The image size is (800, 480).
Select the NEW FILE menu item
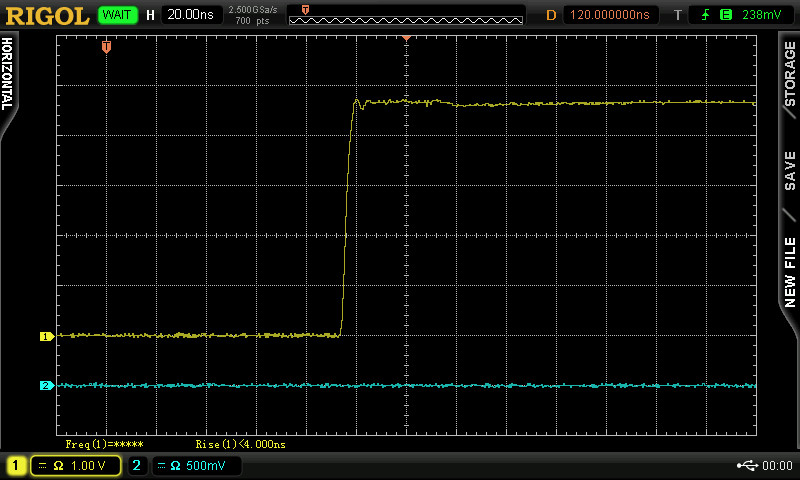790,270
